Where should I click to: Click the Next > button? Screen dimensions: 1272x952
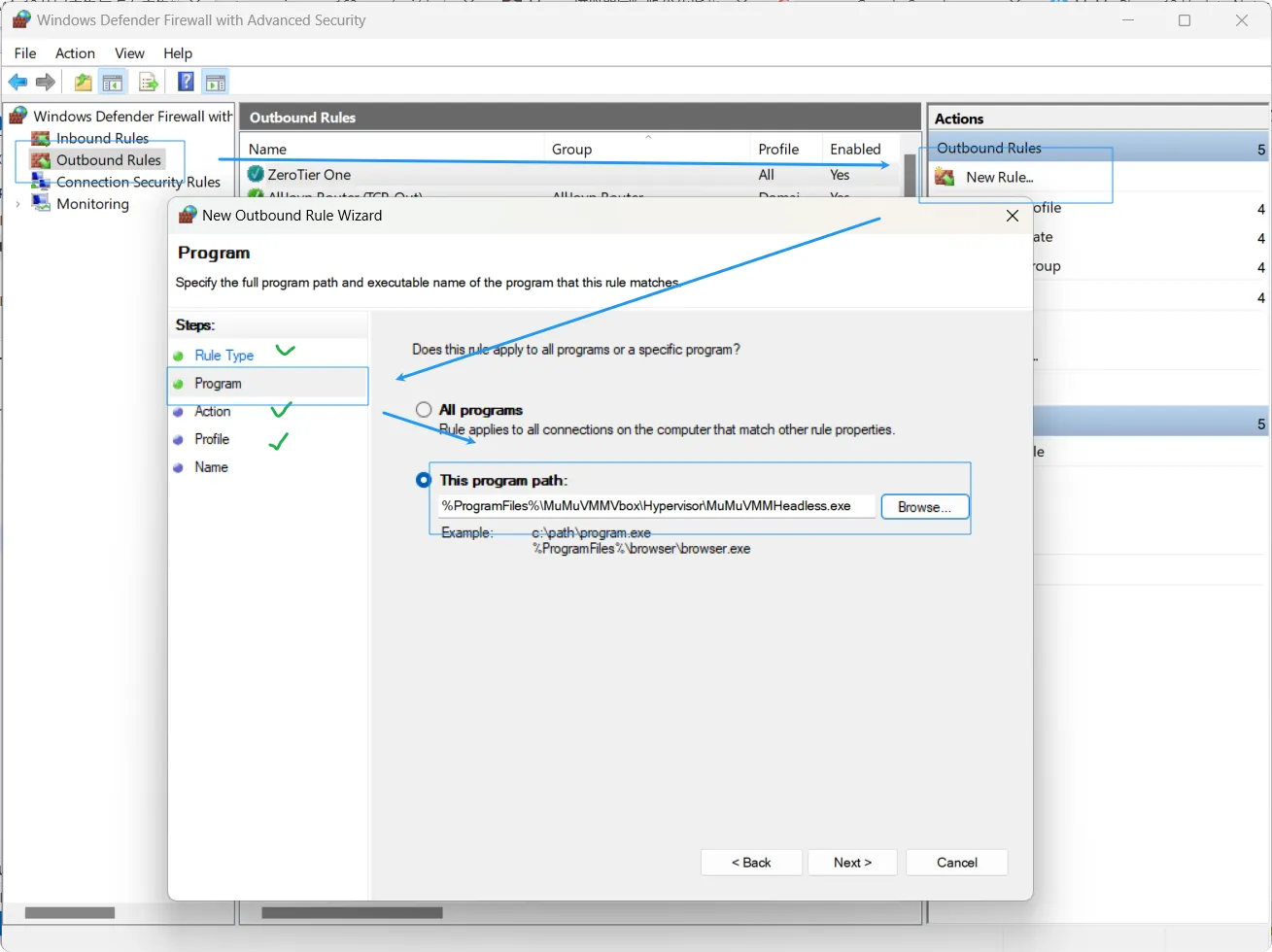click(852, 863)
